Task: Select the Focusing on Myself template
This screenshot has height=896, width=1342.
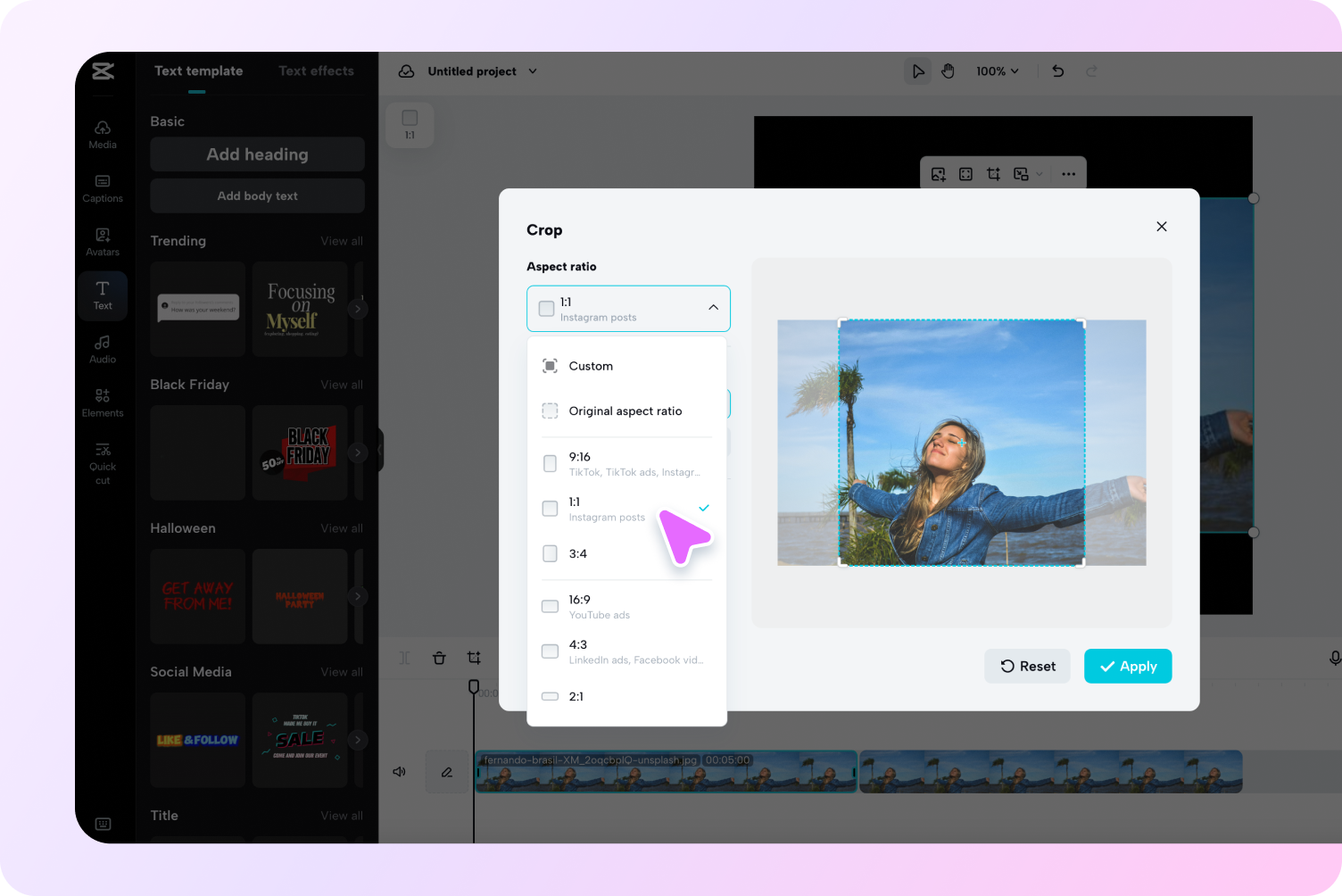Action: point(300,309)
